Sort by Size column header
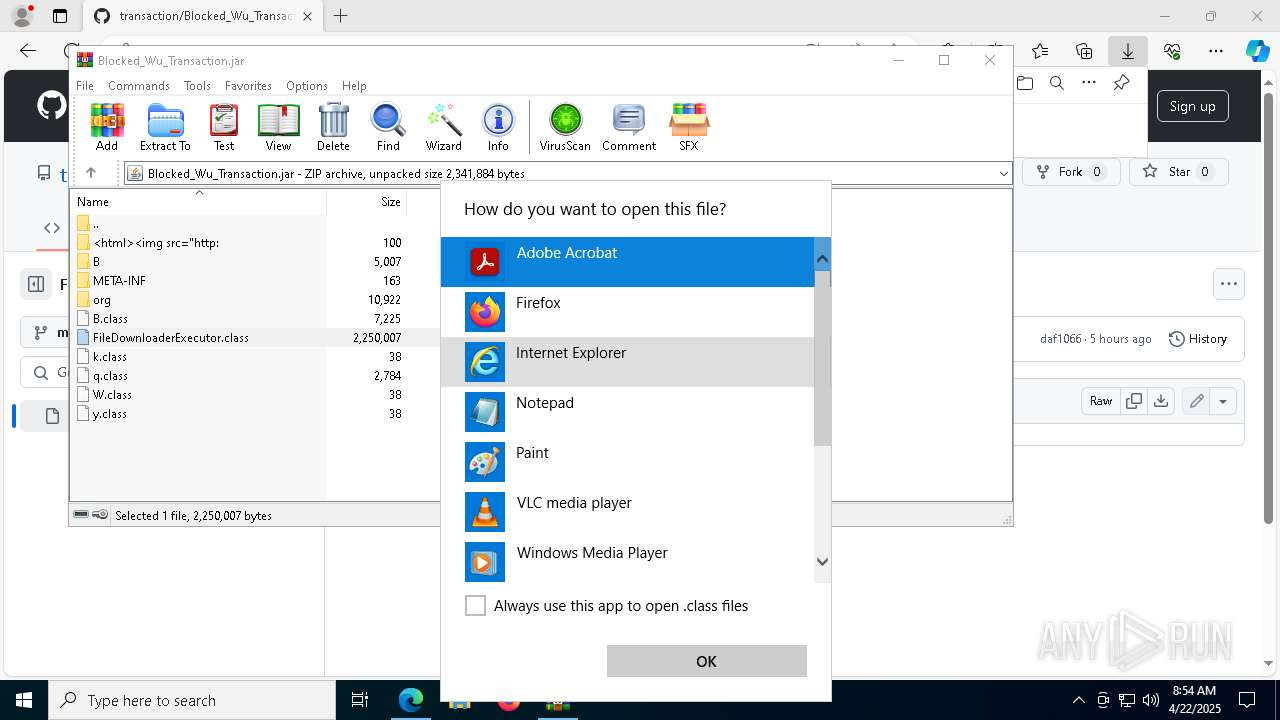 (x=367, y=201)
